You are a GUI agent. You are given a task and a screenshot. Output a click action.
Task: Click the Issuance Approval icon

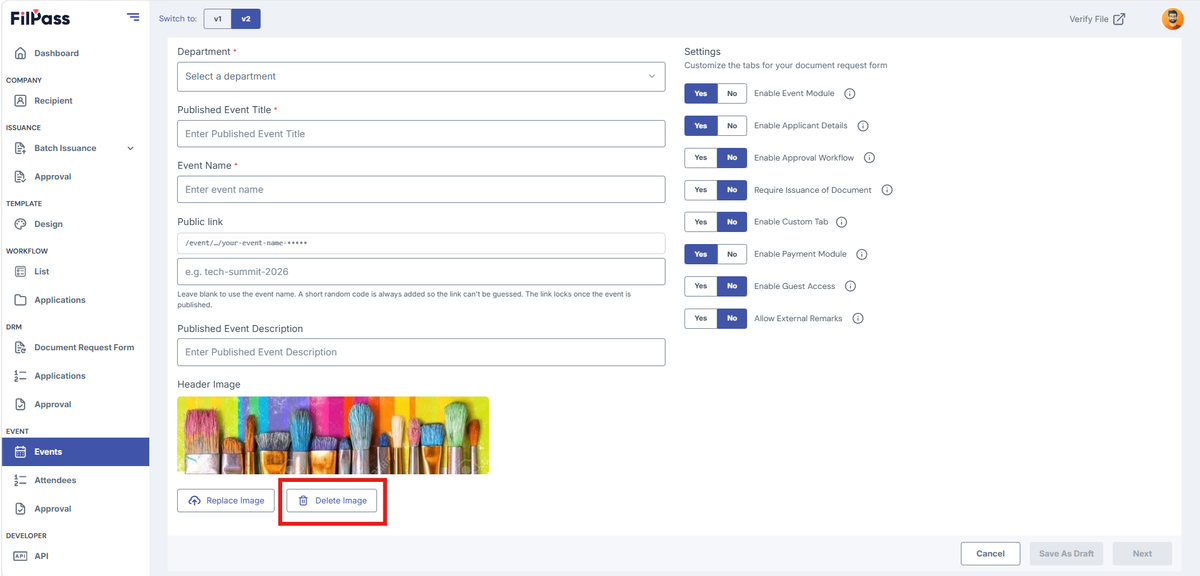click(x=20, y=177)
